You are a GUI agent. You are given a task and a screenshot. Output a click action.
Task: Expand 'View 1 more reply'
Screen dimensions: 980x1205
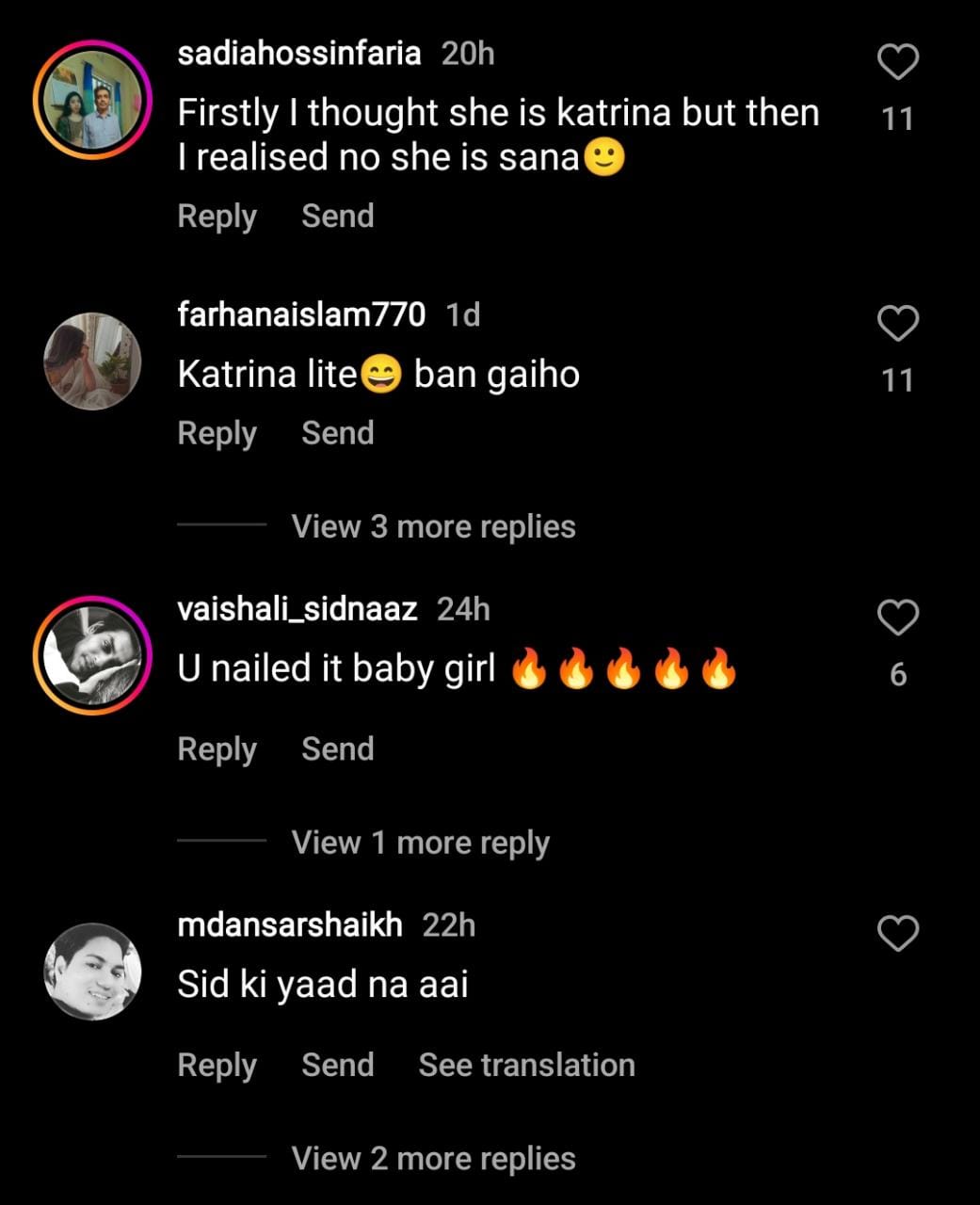[x=420, y=843]
